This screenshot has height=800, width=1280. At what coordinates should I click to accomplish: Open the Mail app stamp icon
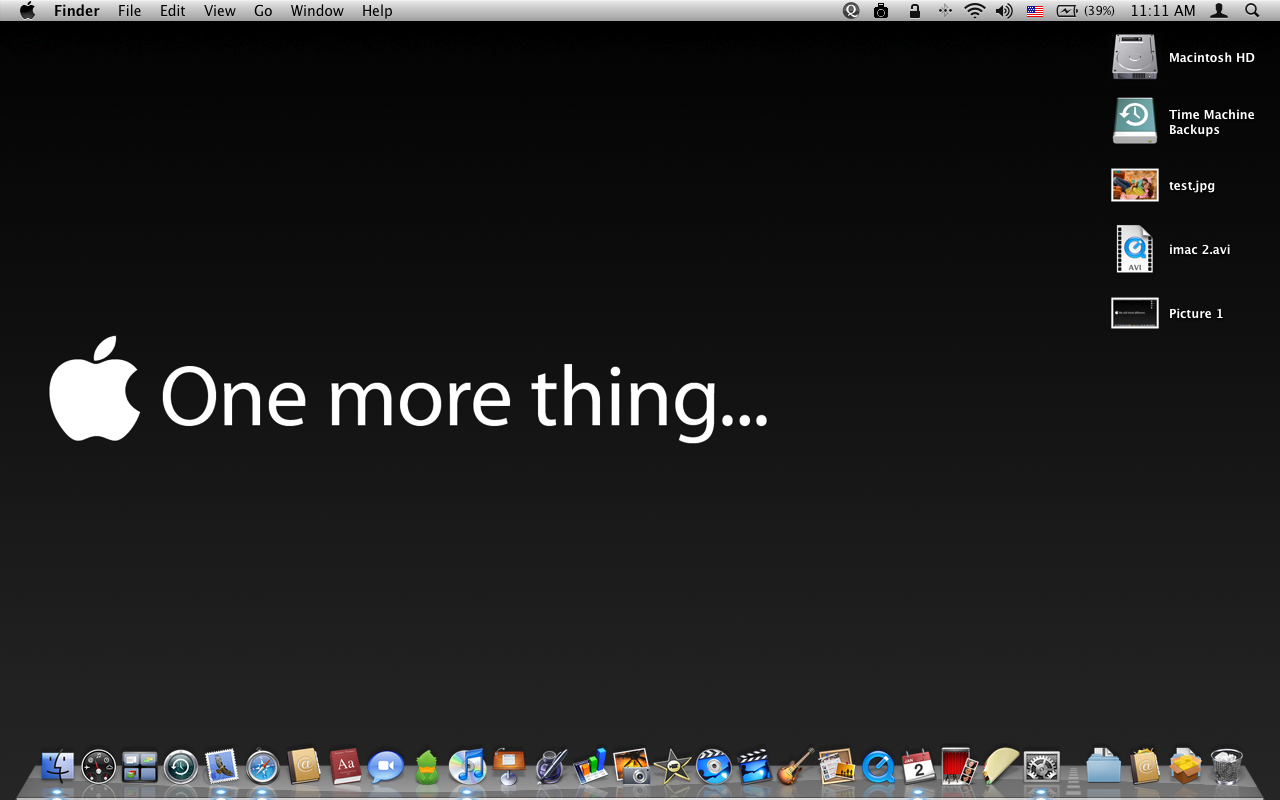pyautogui.click(x=222, y=767)
